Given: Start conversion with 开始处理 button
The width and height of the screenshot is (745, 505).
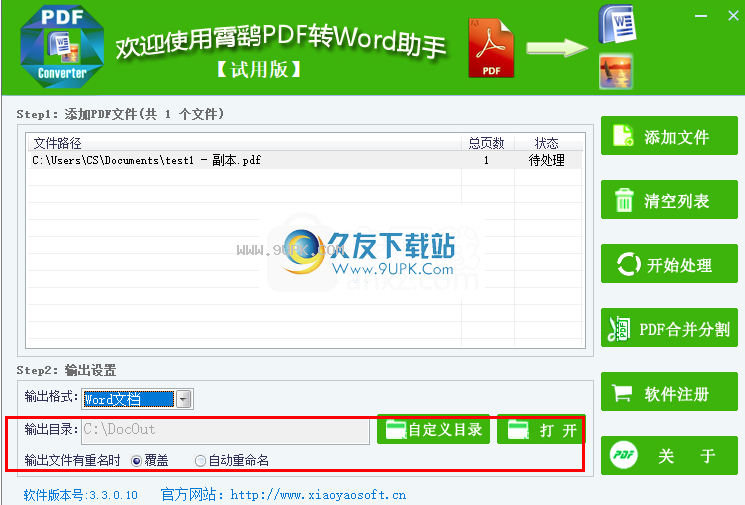Looking at the screenshot, I should click(x=669, y=264).
